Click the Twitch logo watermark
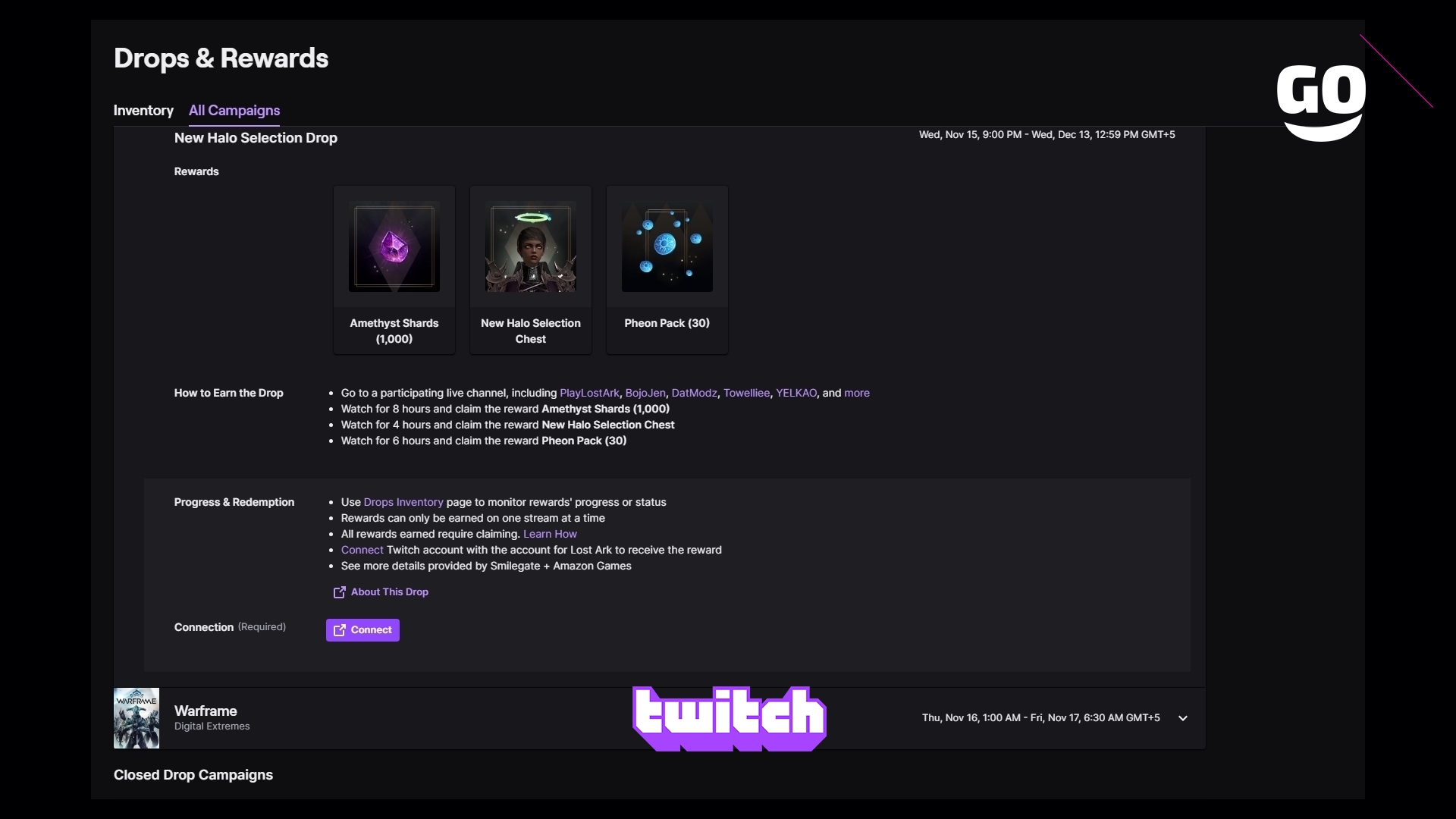This screenshot has height=819, width=1456. (728, 718)
